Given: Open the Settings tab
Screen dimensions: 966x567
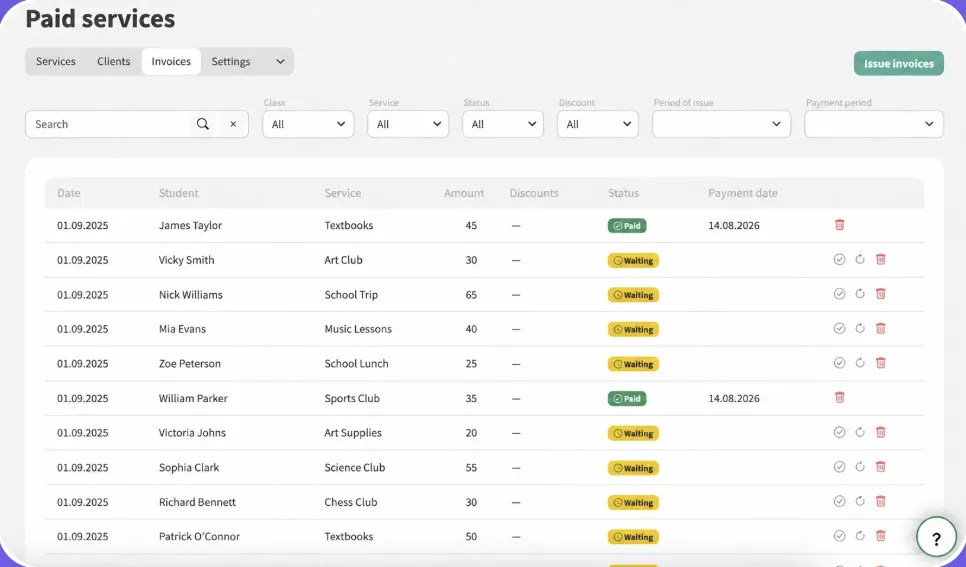Looking at the screenshot, I should pos(230,62).
